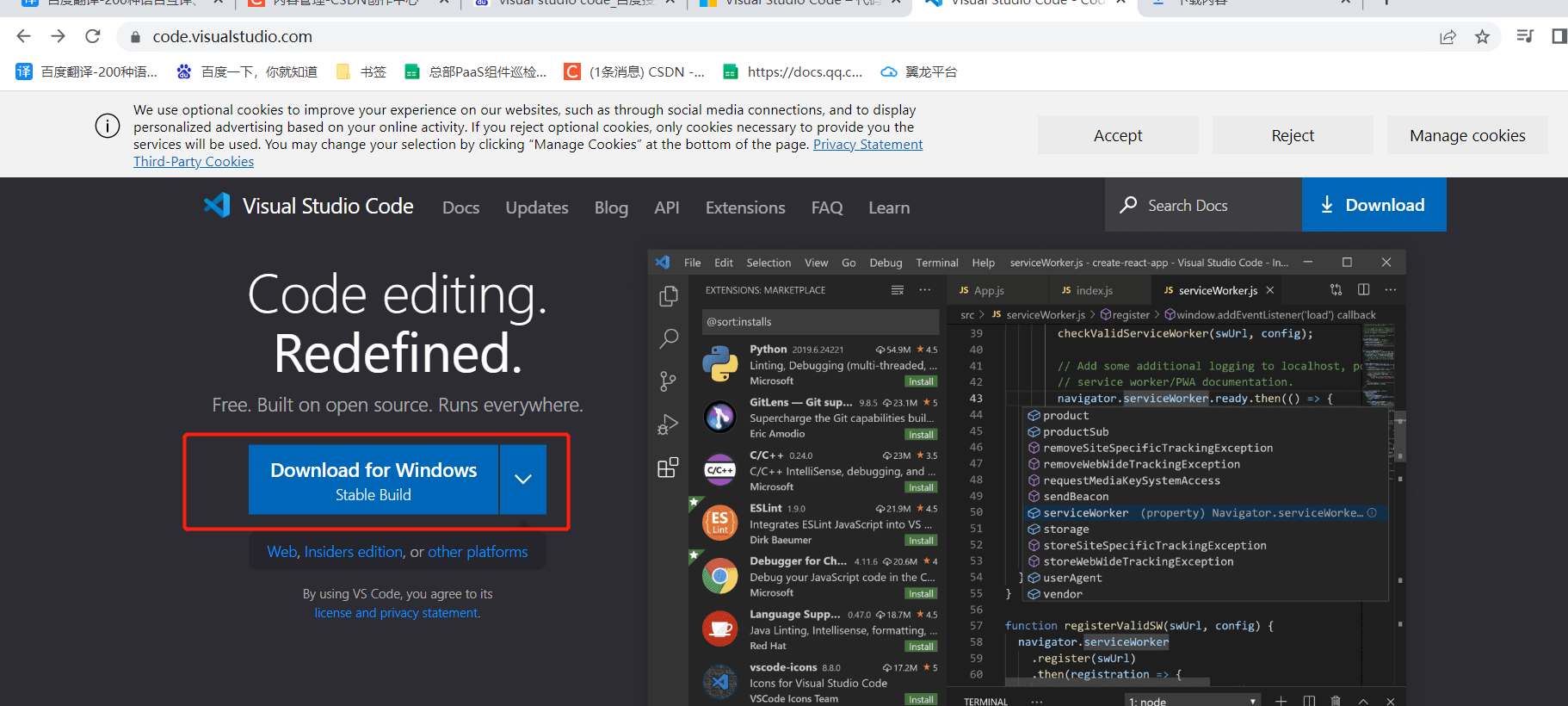Screen dimensions: 1568x706
Task: Click the browser address bar URL
Action: click(x=232, y=36)
